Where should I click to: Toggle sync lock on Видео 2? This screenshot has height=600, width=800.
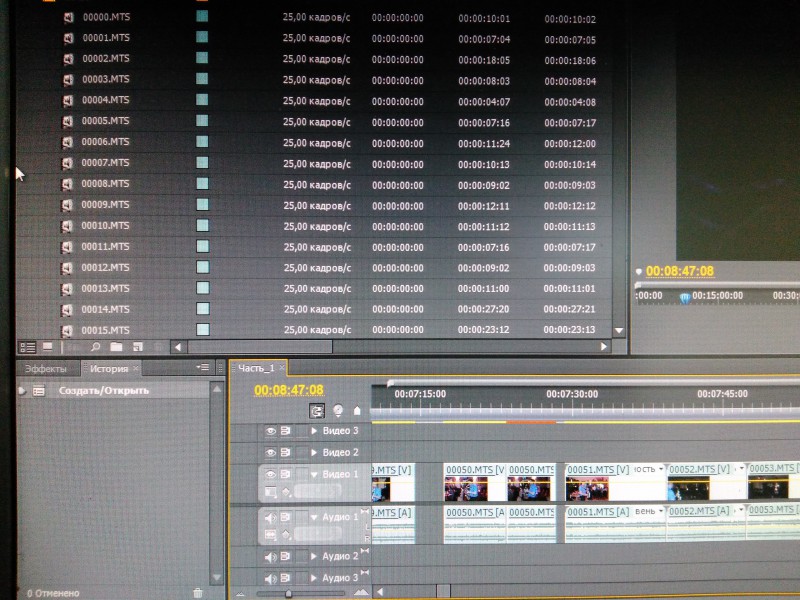click(285, 453)
